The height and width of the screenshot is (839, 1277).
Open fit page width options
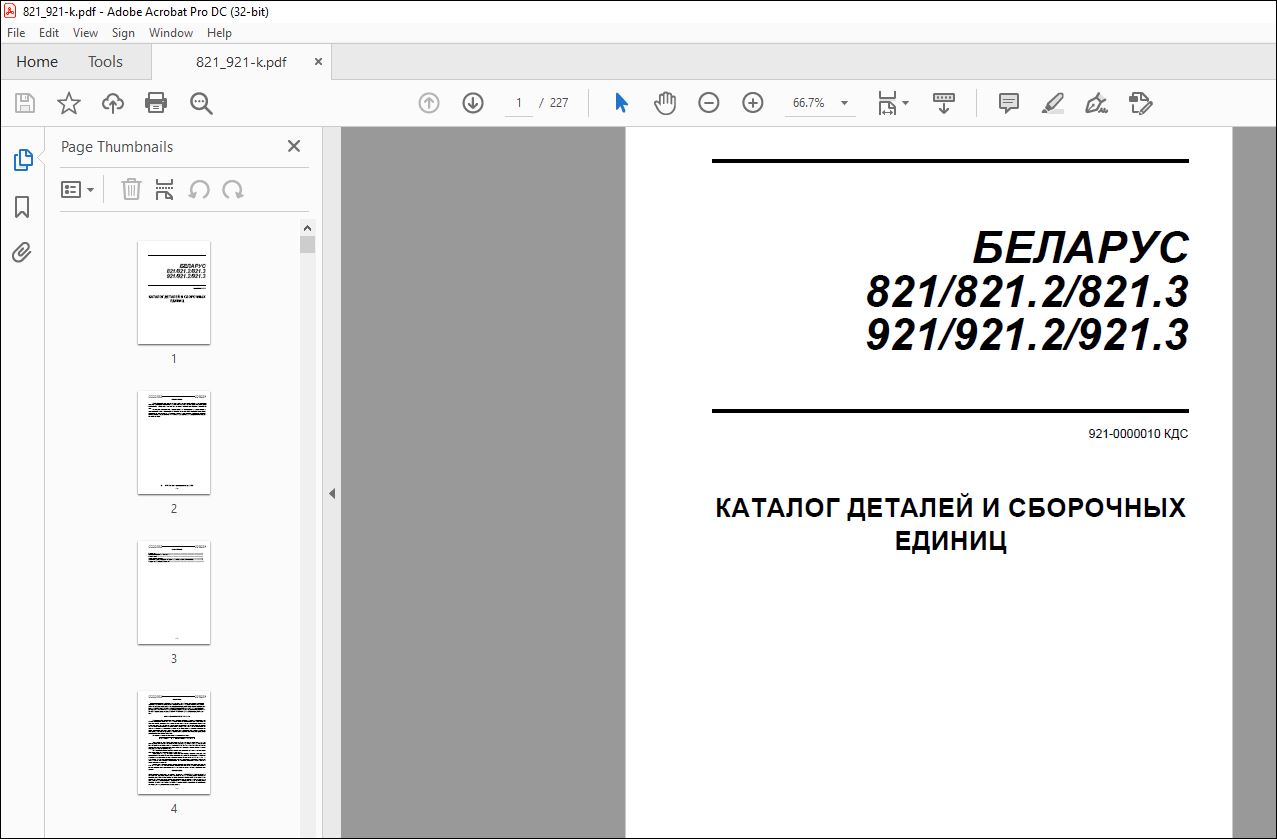[x=893, y=103]
